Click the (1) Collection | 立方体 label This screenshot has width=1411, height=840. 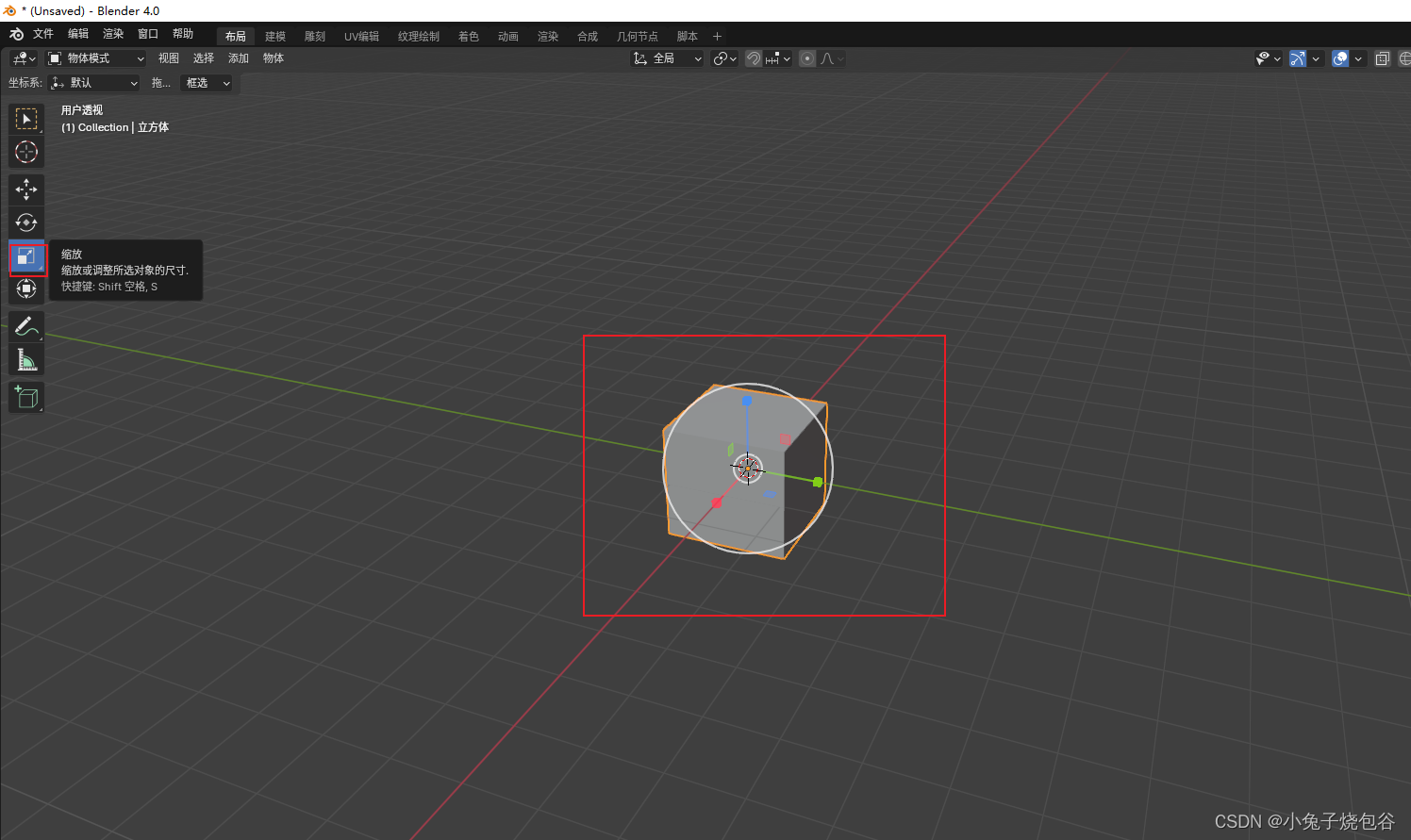click(x=115, y=127)
